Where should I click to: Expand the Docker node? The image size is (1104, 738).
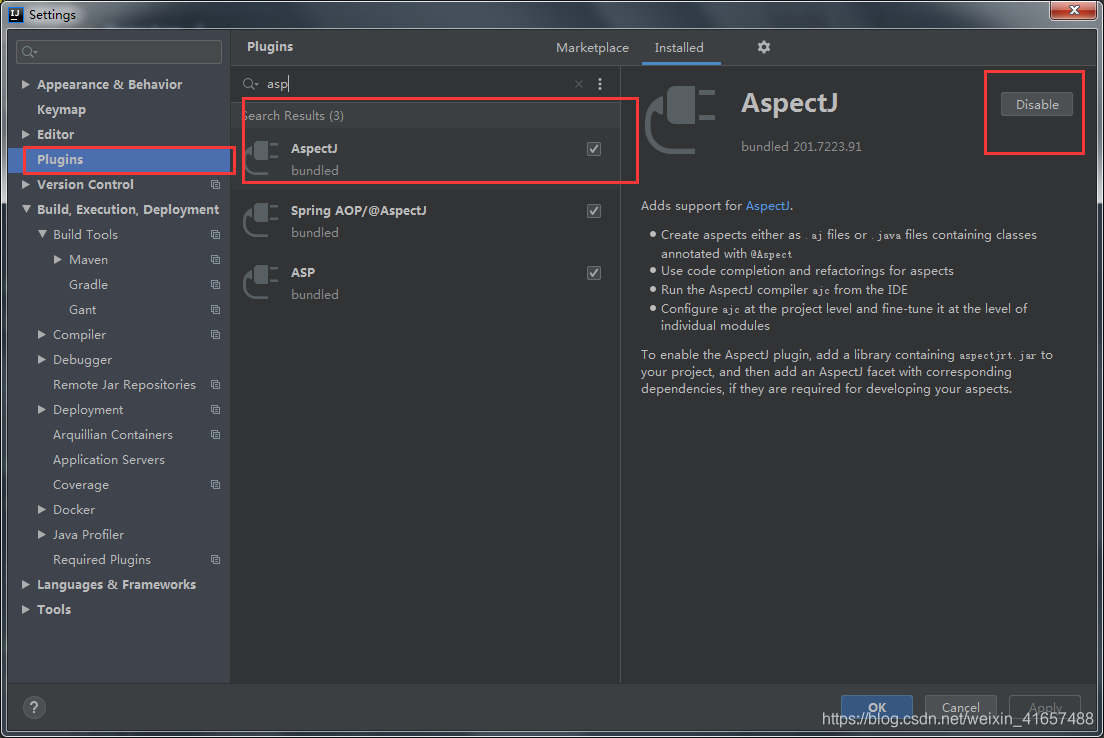tap(42, 510)
